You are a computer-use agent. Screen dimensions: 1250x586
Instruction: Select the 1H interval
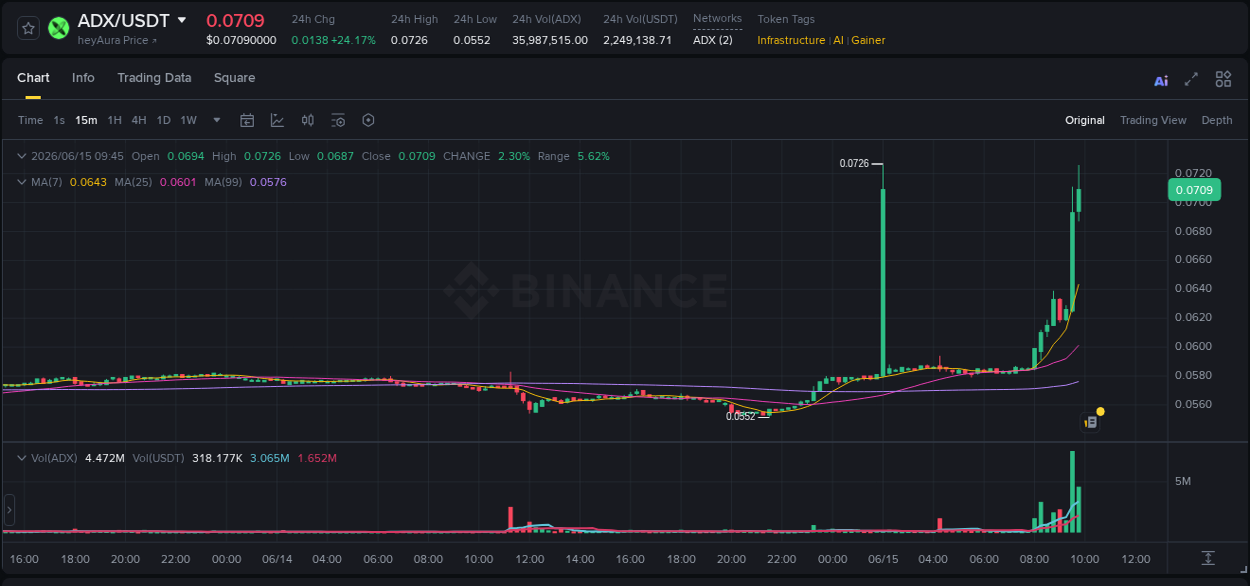click(114, 120)
